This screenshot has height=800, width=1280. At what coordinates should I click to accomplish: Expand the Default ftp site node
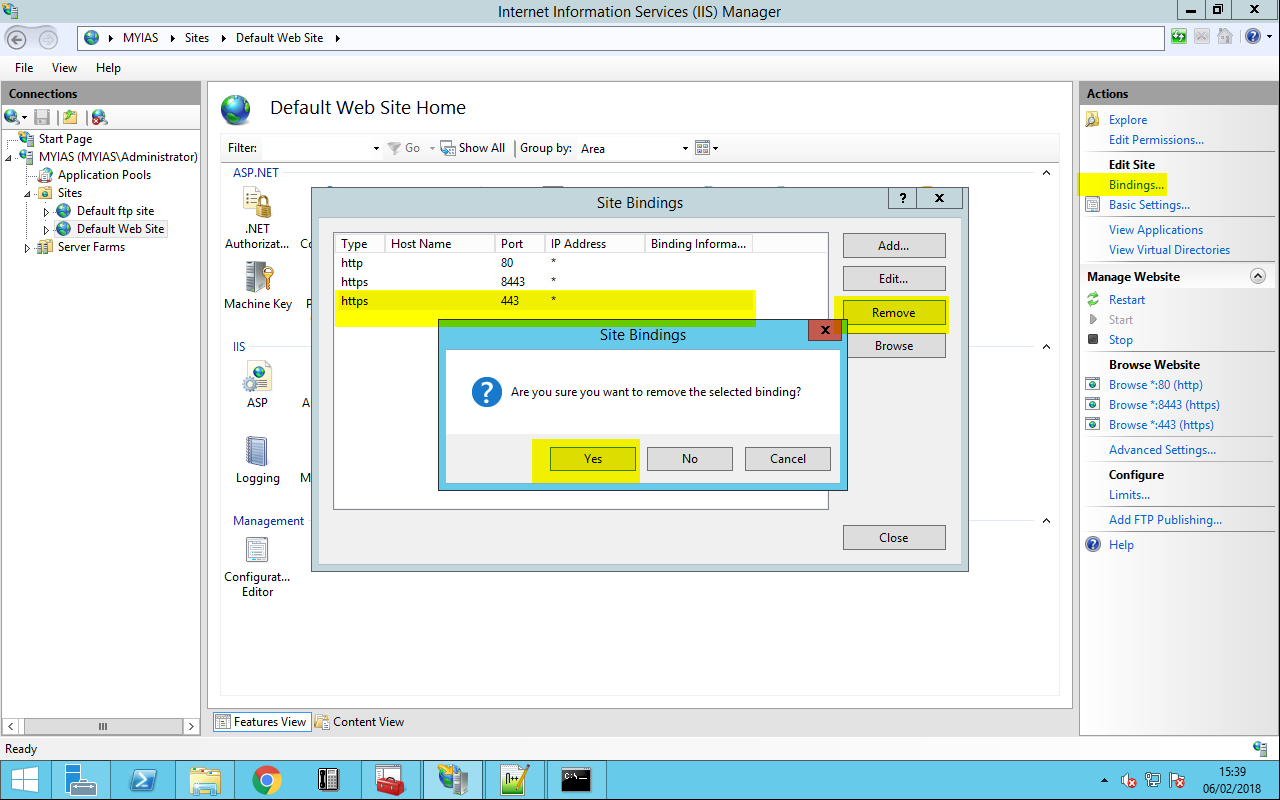pos(46,212)
